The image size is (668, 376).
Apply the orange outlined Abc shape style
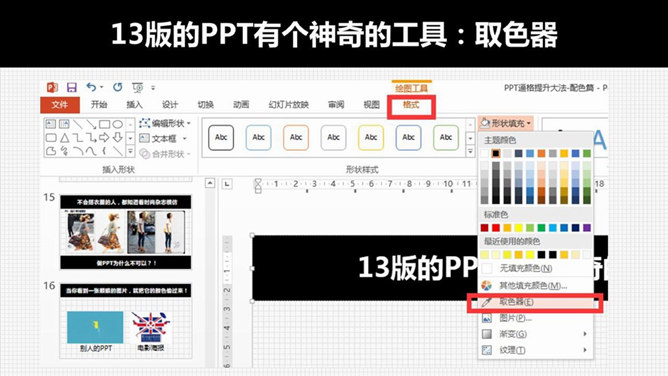click(x=296, y=138)
